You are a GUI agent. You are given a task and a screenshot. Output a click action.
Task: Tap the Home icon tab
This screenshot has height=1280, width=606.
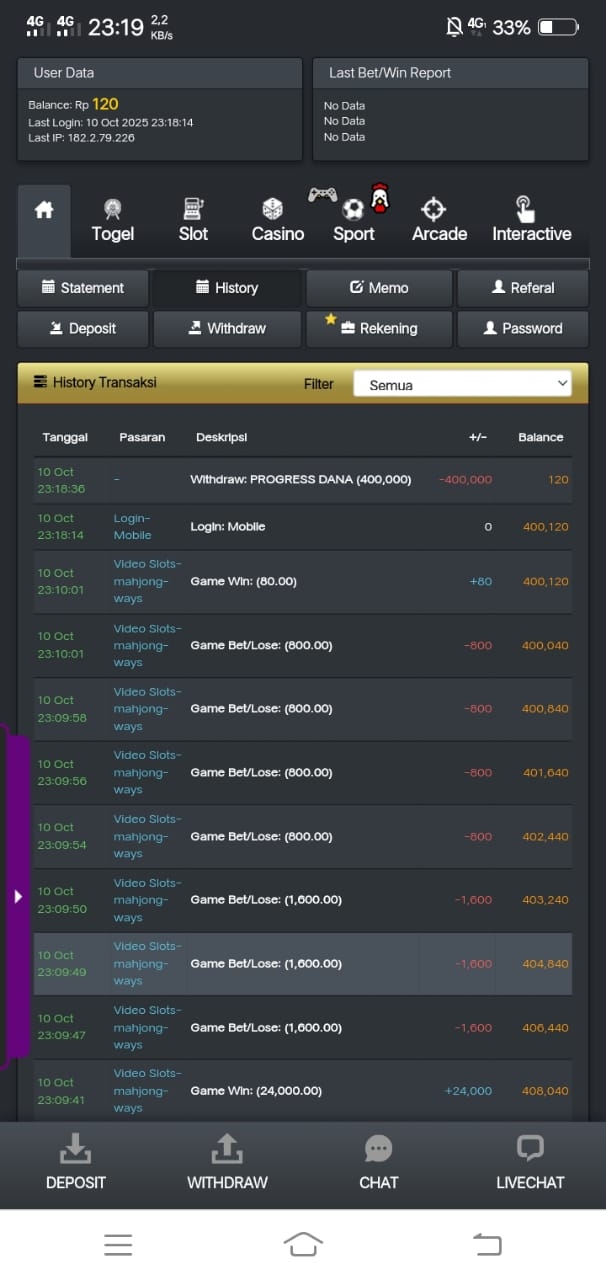[44, 212]
